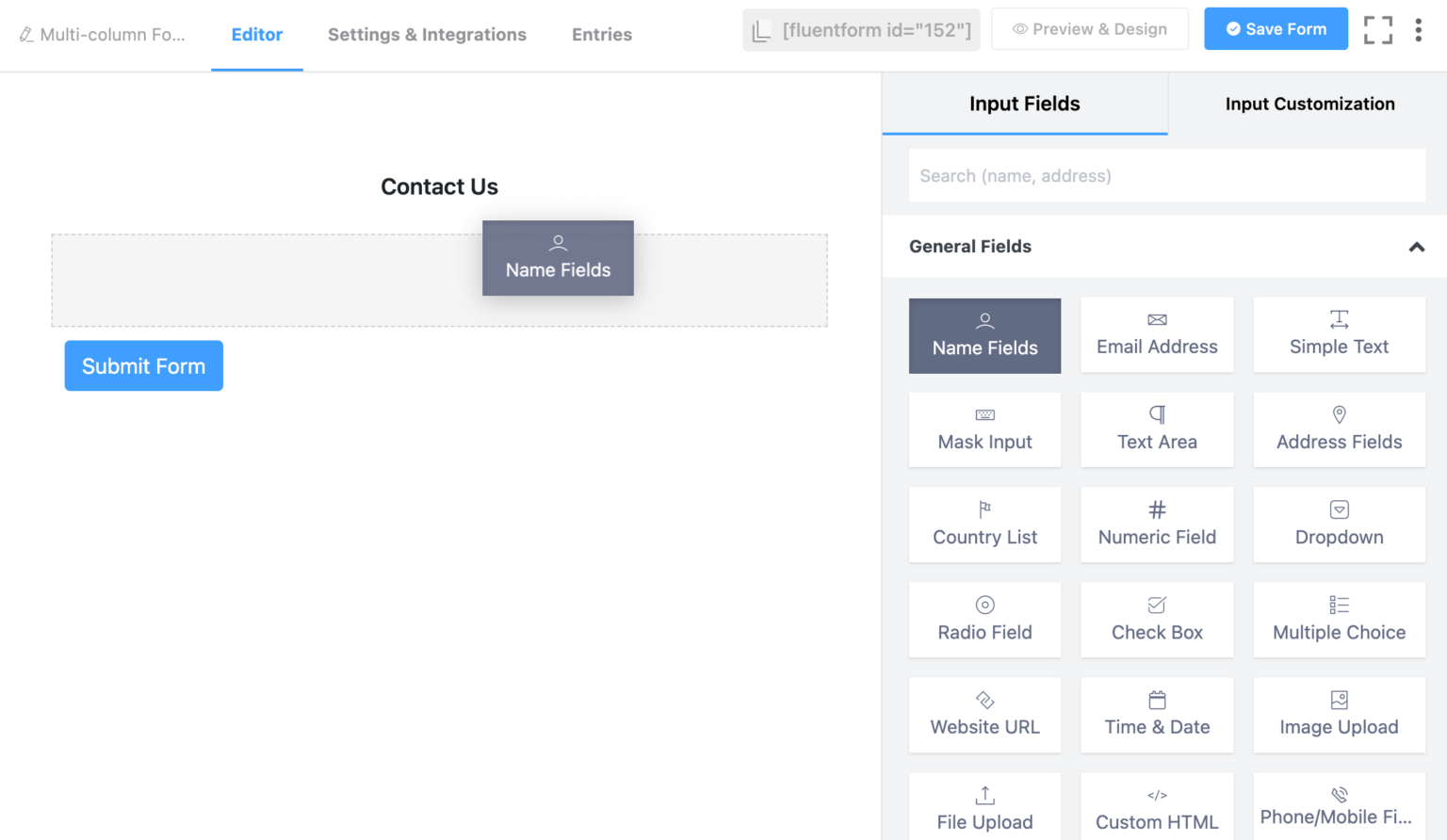
Task: Open the Input Customization tab
Action: 1309,104
